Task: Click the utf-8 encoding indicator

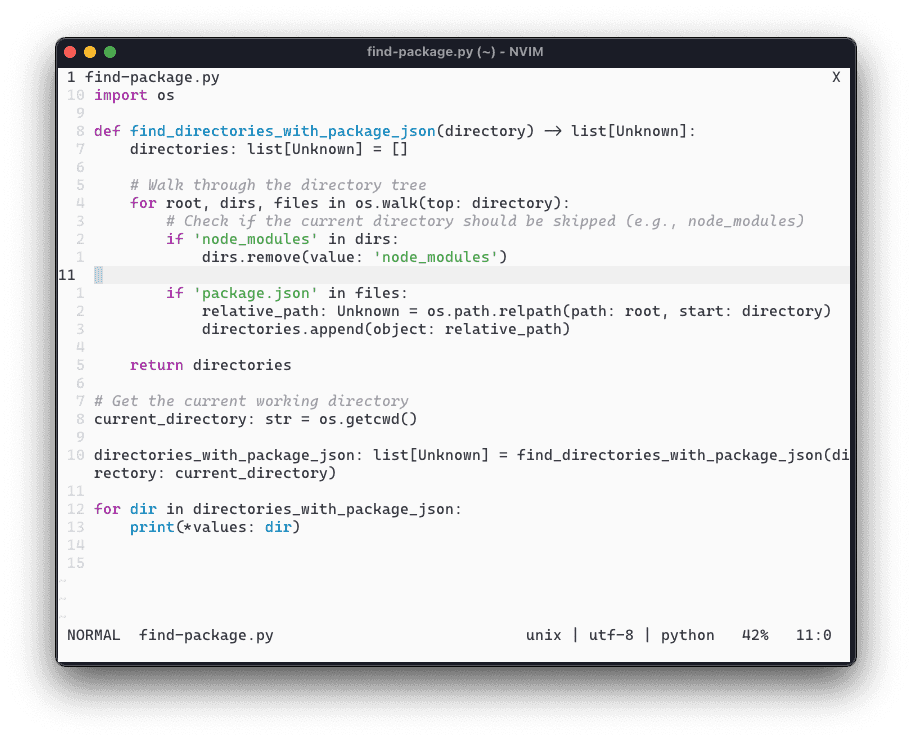Action: (x=611, y=635)
